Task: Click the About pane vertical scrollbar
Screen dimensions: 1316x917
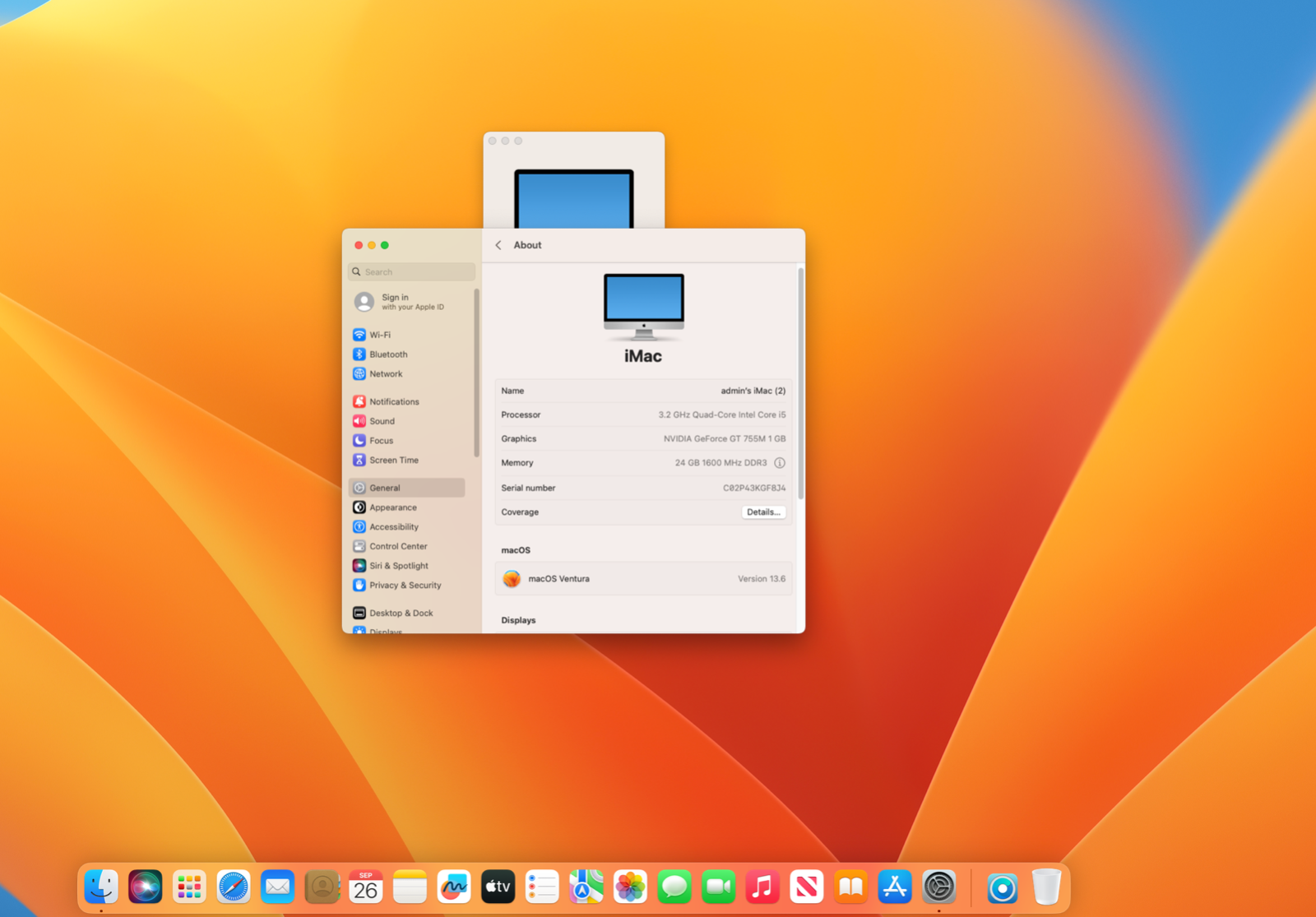Action: (x=800, y=383)
